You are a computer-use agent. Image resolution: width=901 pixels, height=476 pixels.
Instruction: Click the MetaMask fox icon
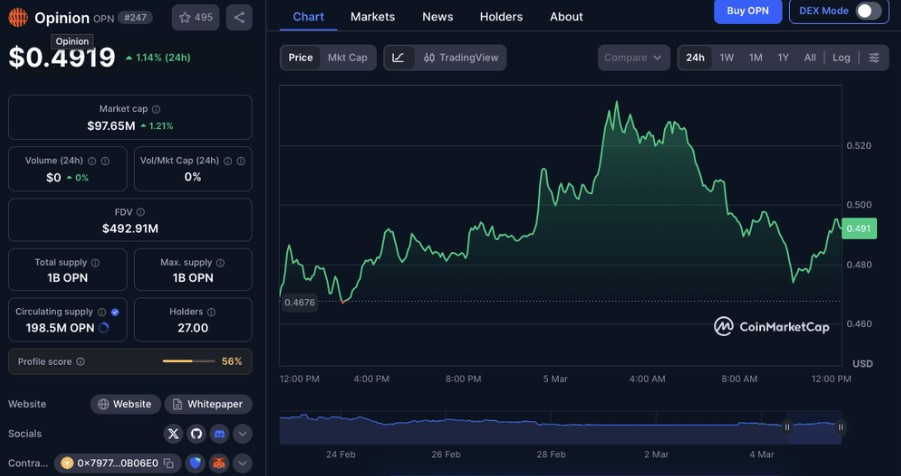220,463
